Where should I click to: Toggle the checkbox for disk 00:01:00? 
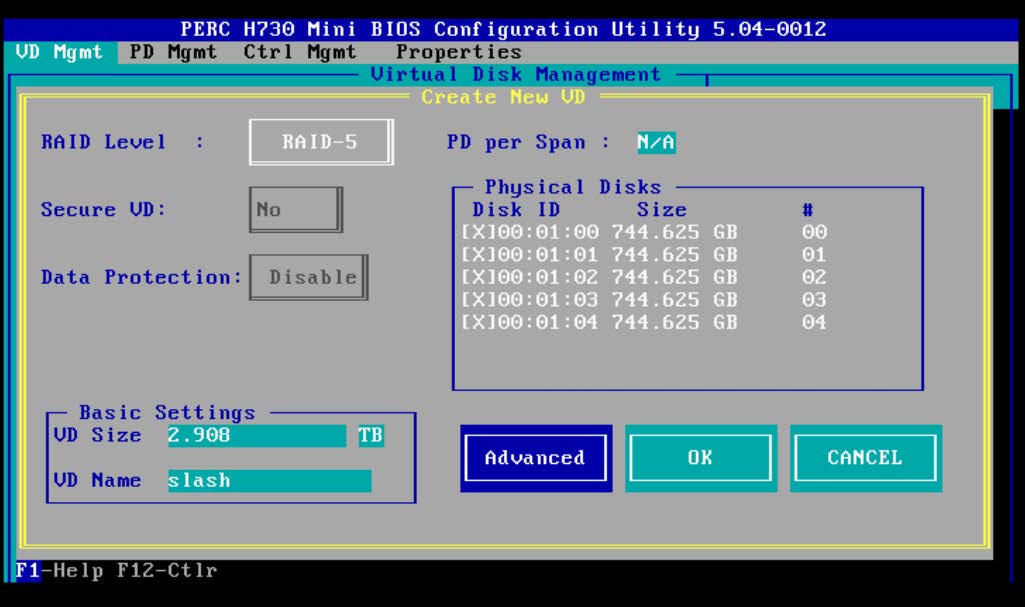click(479, 232)
